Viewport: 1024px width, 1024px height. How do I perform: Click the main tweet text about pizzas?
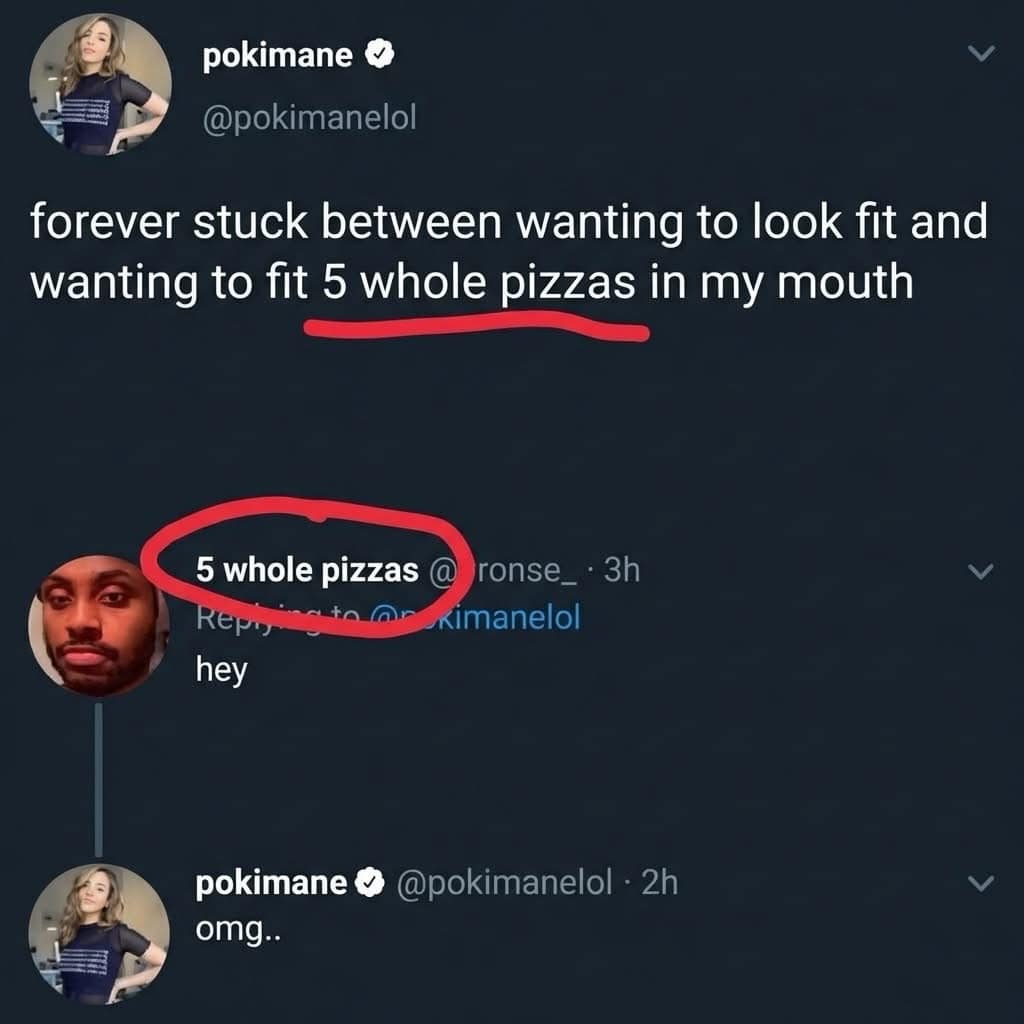[x=500, y=250]
